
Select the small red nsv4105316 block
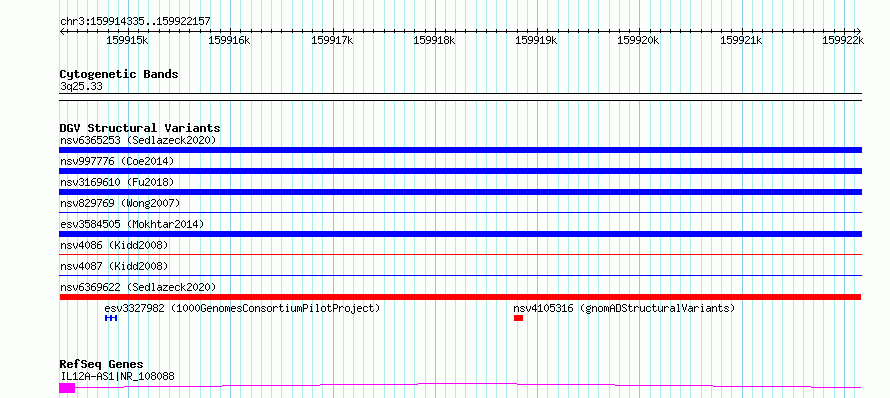pos(518,318)
